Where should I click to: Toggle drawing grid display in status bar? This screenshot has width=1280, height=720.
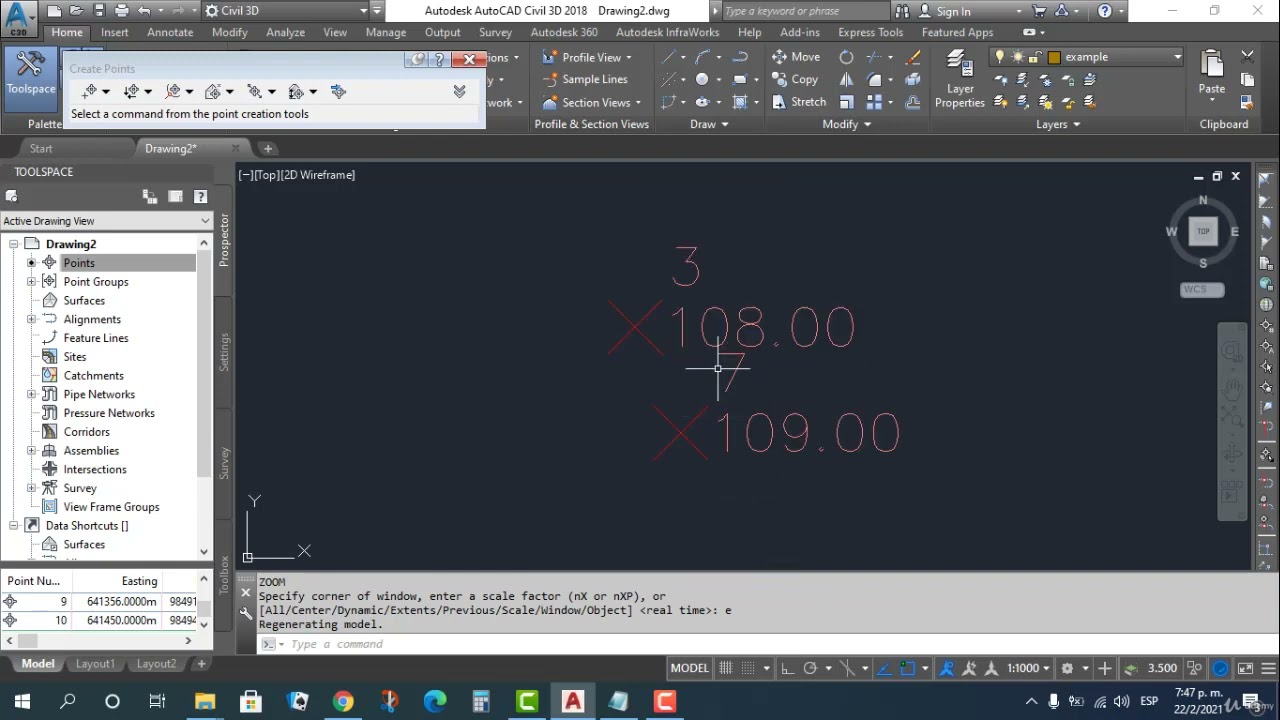click(x=726, y=668)
